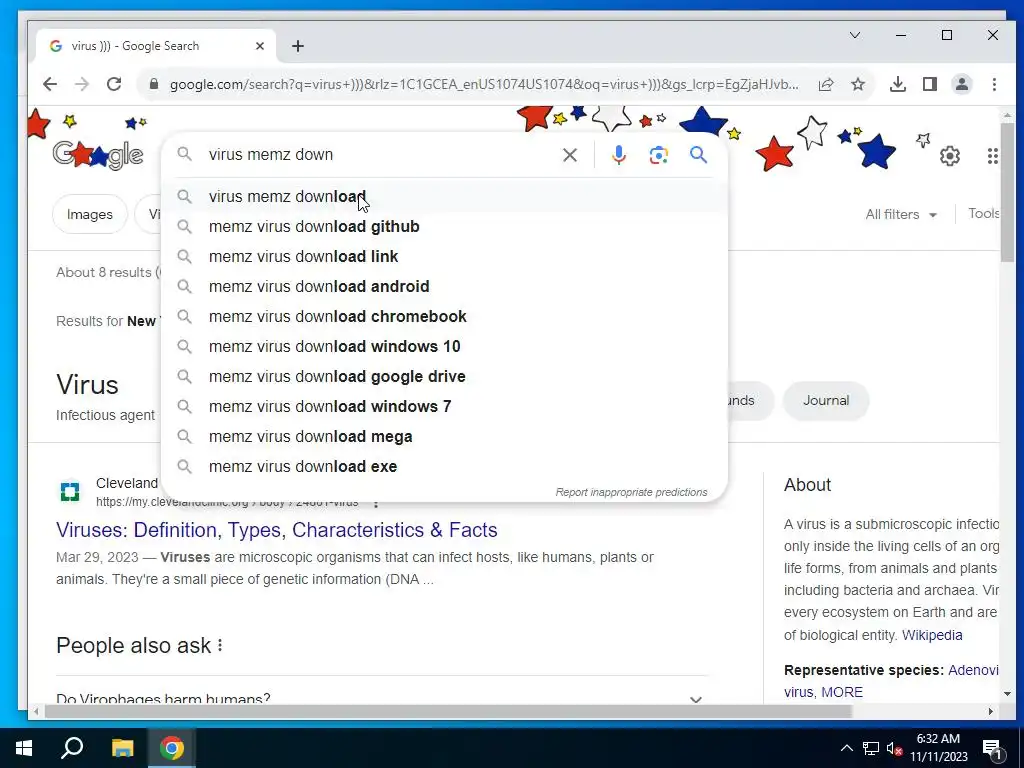The height and width of the screenshot is (768, 1024).
Task: Open search Tools button
Action: click(x=983, y=214)
